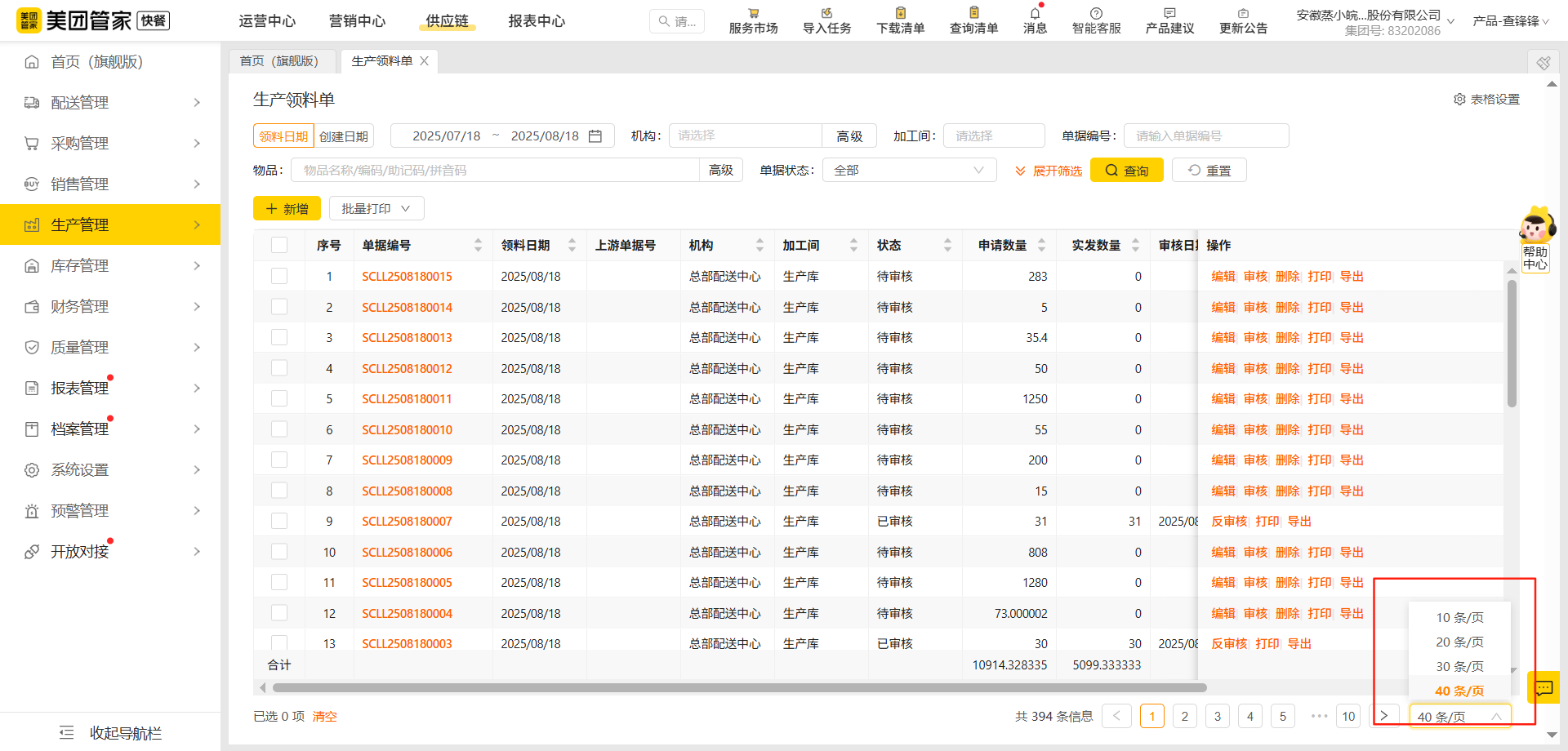Toggle the select-all checkbox in table header

click(x=279, y=245)
